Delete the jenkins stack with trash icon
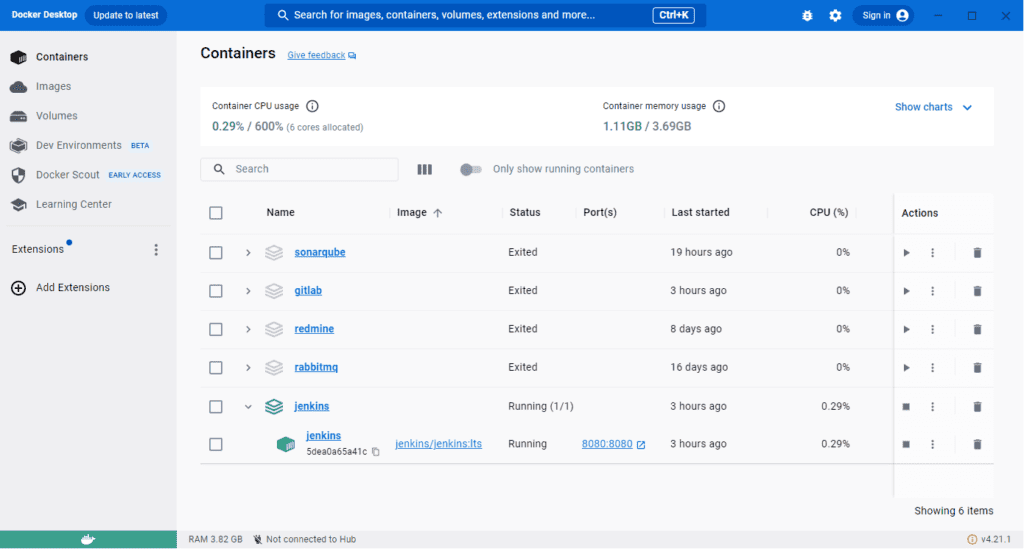Image resolution: width=1024 pixels, height=549 pixels. click(x=977, y=407)
